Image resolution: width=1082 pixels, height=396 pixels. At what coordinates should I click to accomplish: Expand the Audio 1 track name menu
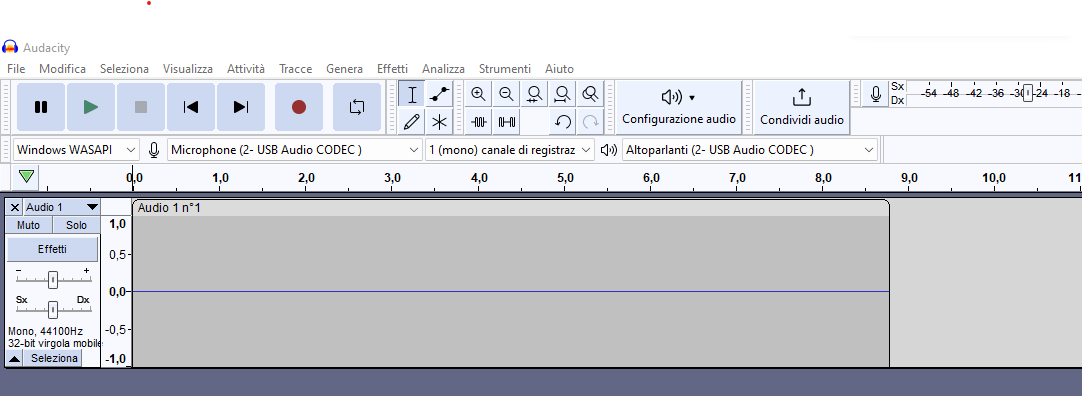tap(62, 207)
